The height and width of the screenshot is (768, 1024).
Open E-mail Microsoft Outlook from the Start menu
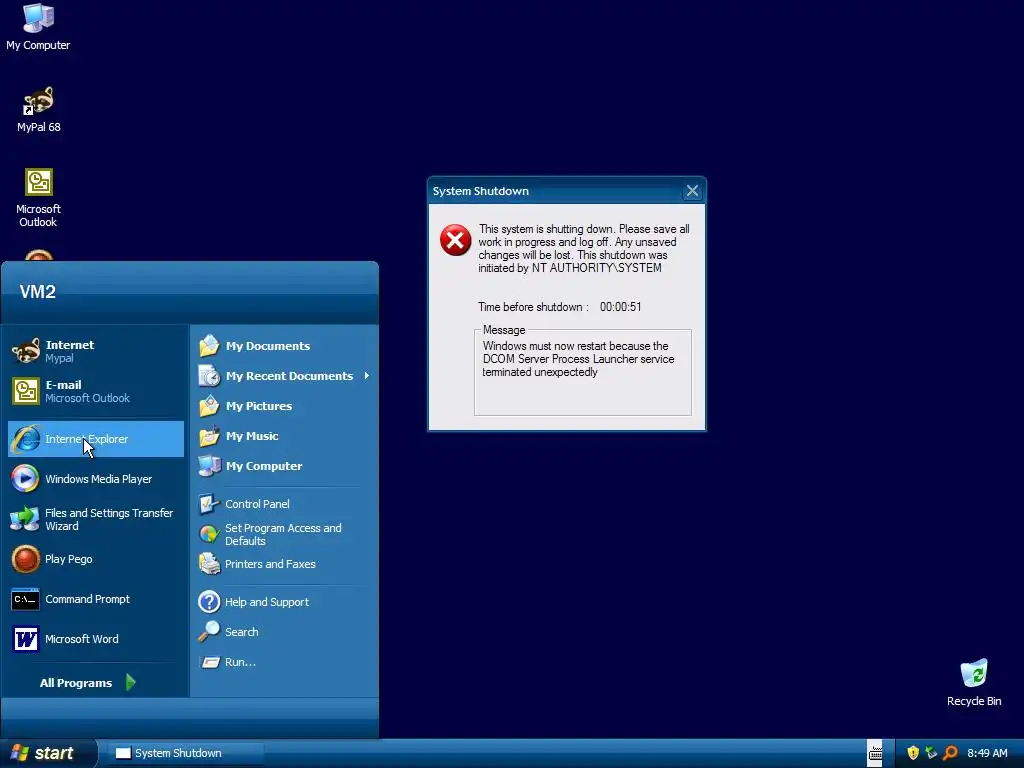pyautogui.click(x=96, y=391)
